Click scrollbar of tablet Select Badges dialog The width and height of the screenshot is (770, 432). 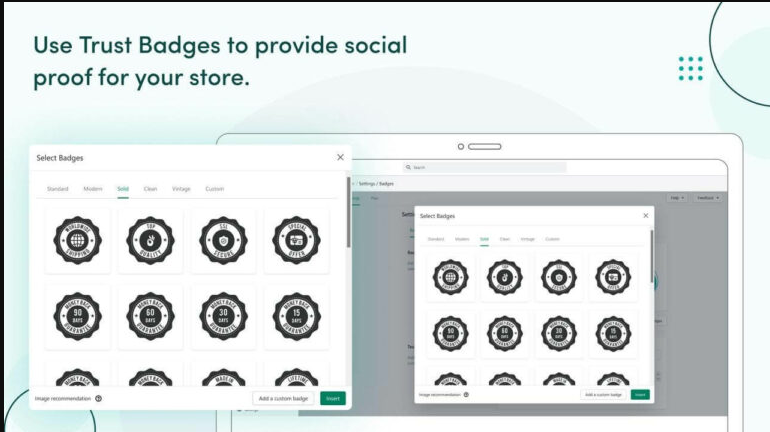(652, 256)
